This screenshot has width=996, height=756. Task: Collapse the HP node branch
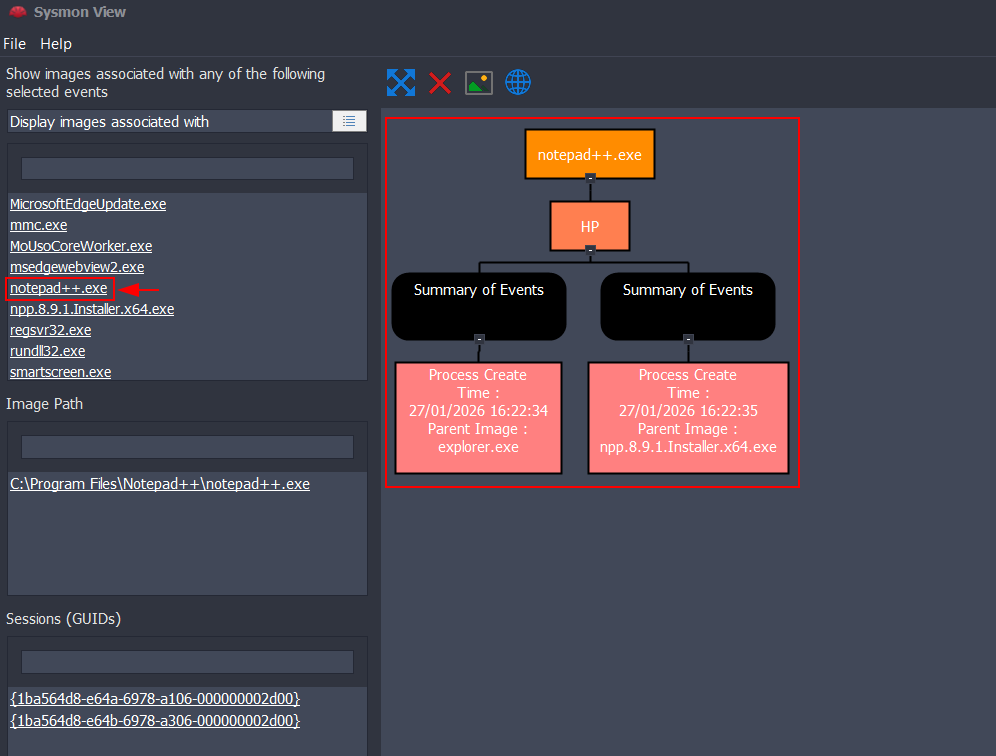pyautogui.click(x=590, y=249)
